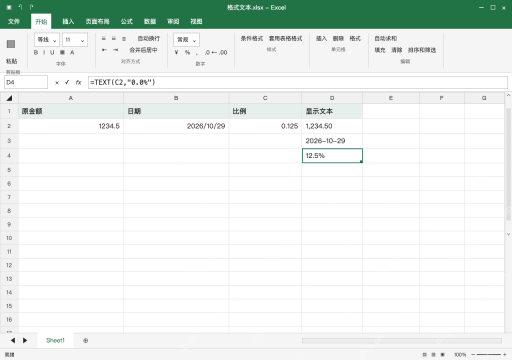
Task: Click the align center icon
Action: point(114,39)
